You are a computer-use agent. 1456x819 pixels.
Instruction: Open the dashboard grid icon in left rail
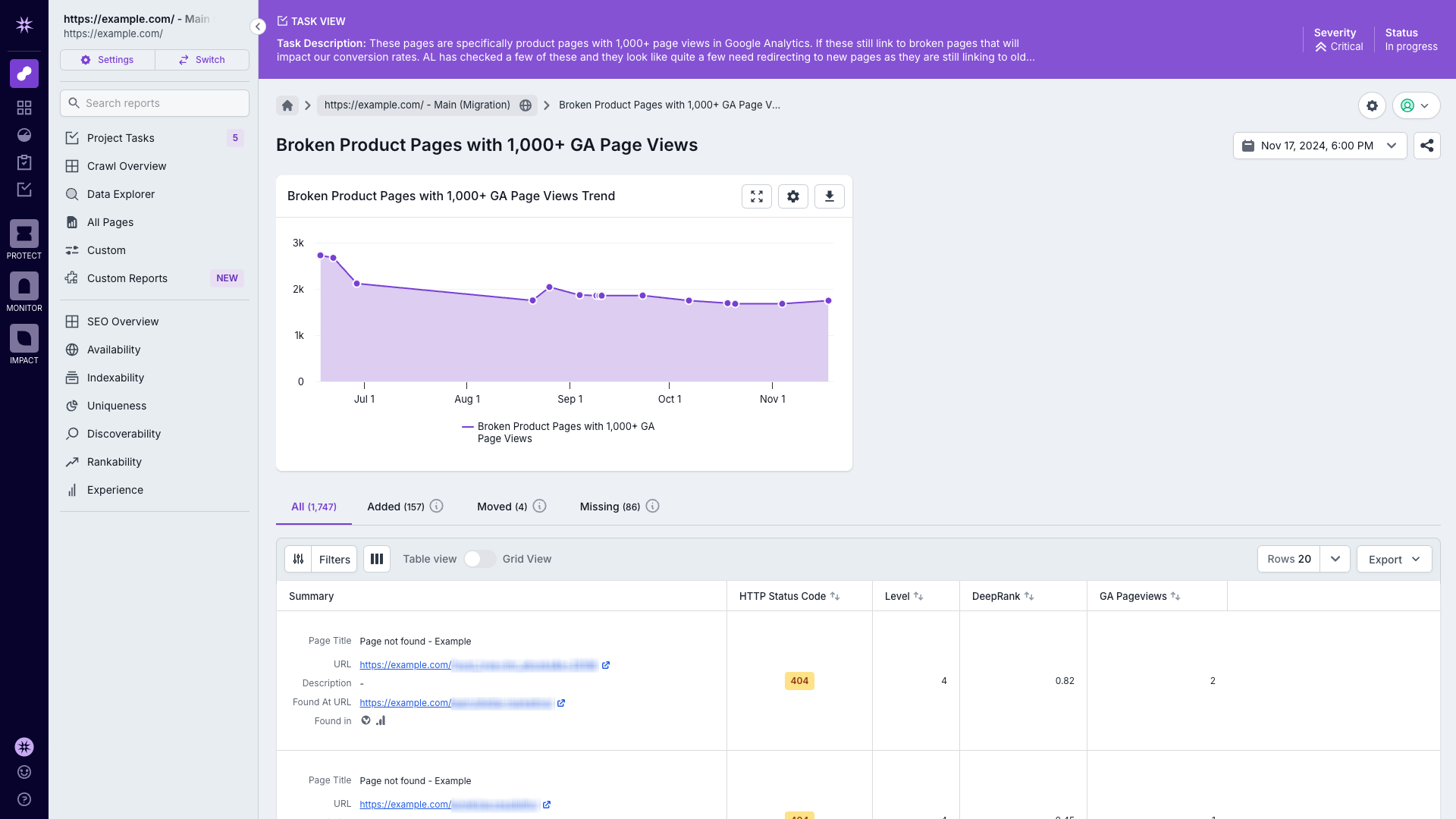(x=24, y=108)
